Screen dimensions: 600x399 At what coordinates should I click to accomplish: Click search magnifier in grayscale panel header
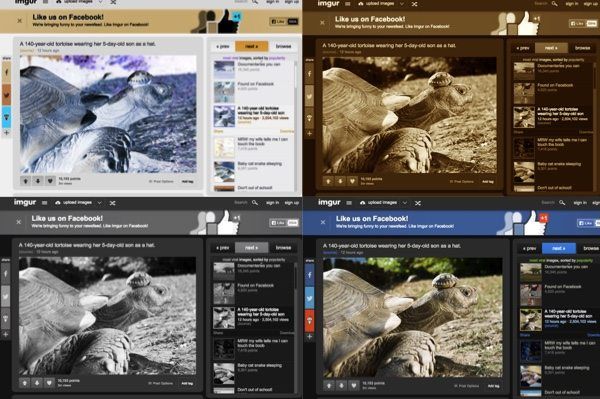click(255, 202)
